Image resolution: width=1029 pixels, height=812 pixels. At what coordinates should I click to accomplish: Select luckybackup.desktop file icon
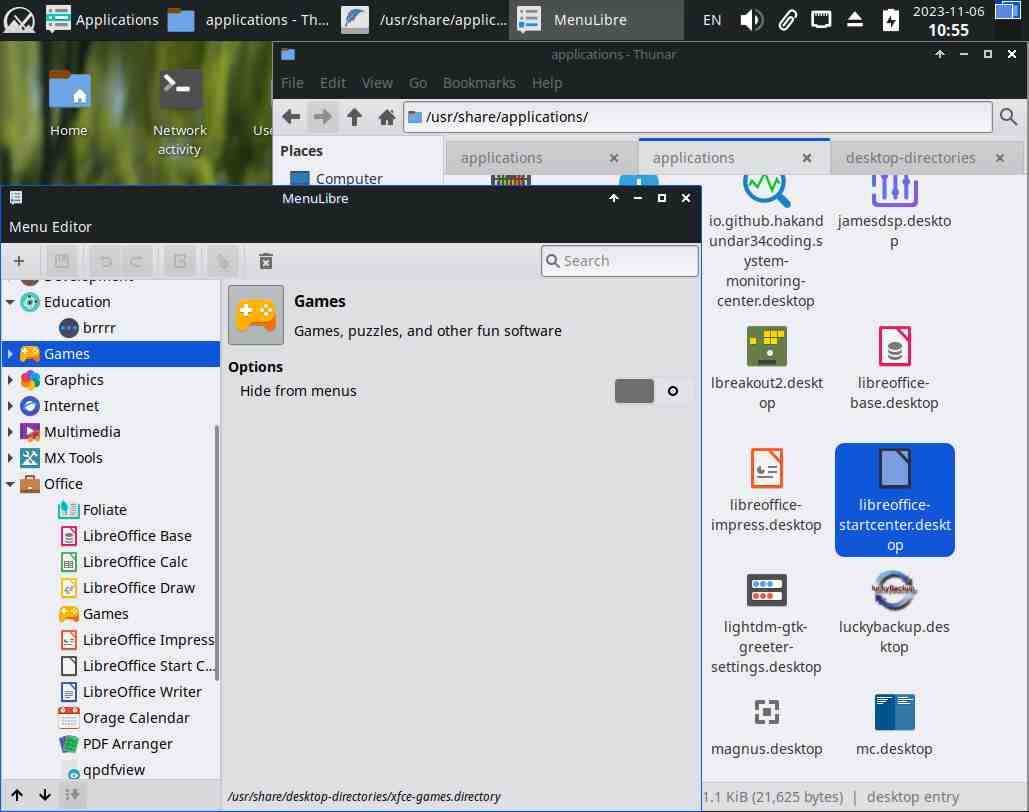point(894,590)
